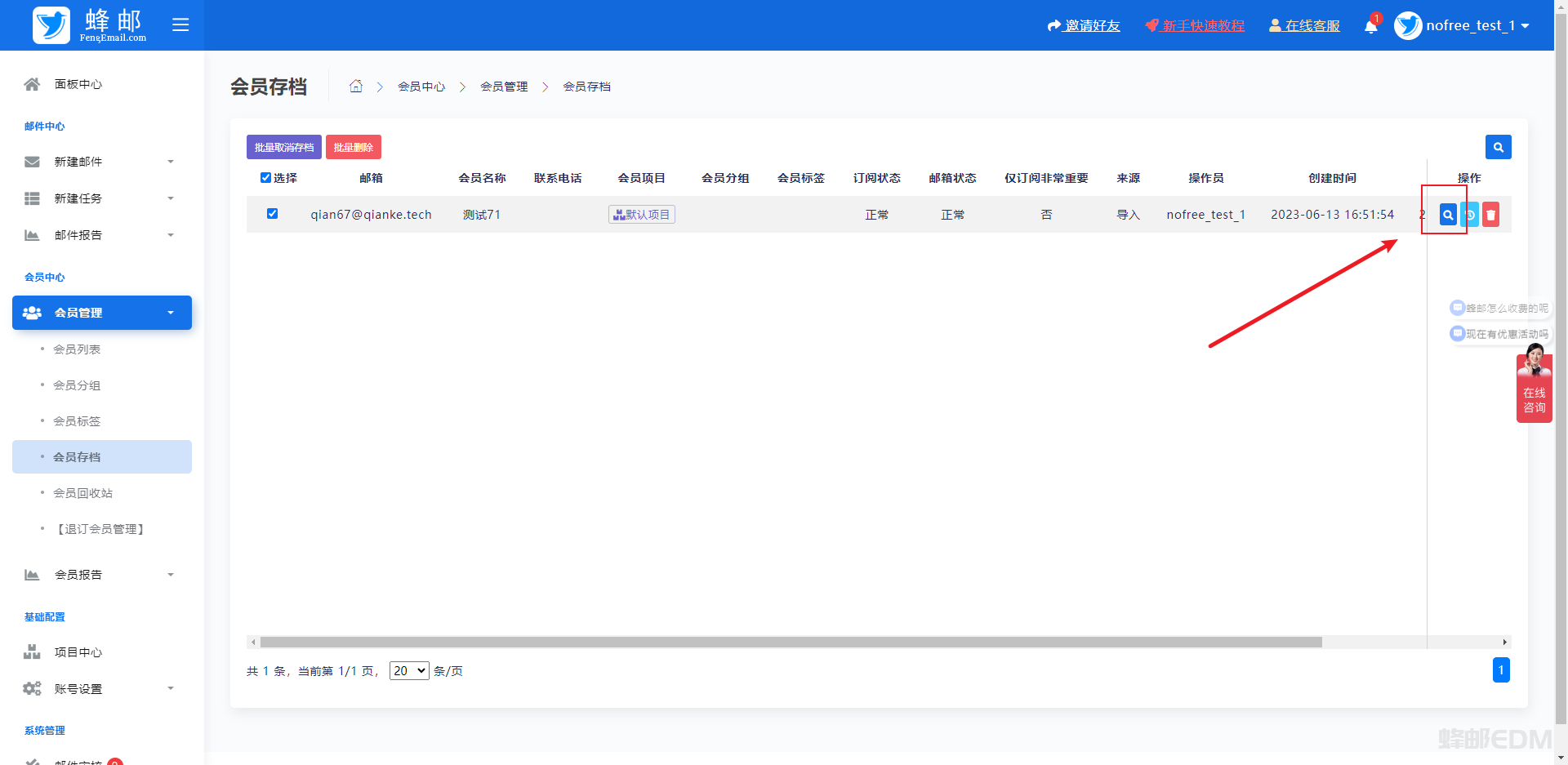Select 会员存档 in sidebar
1568x765 pixels.
click(102, 457)
